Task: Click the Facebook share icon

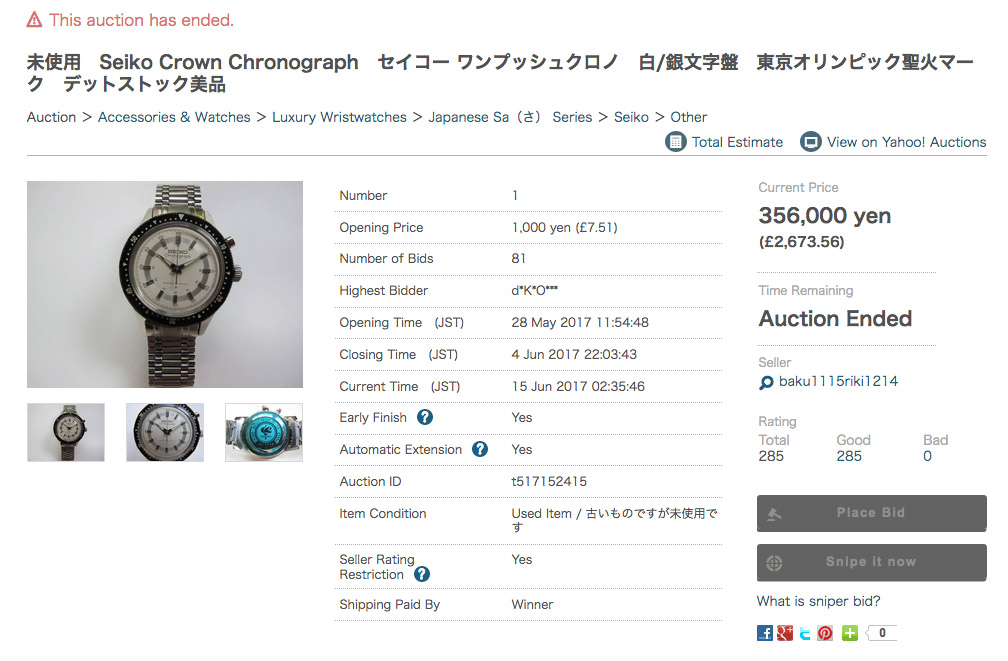Action: point(765,633)
